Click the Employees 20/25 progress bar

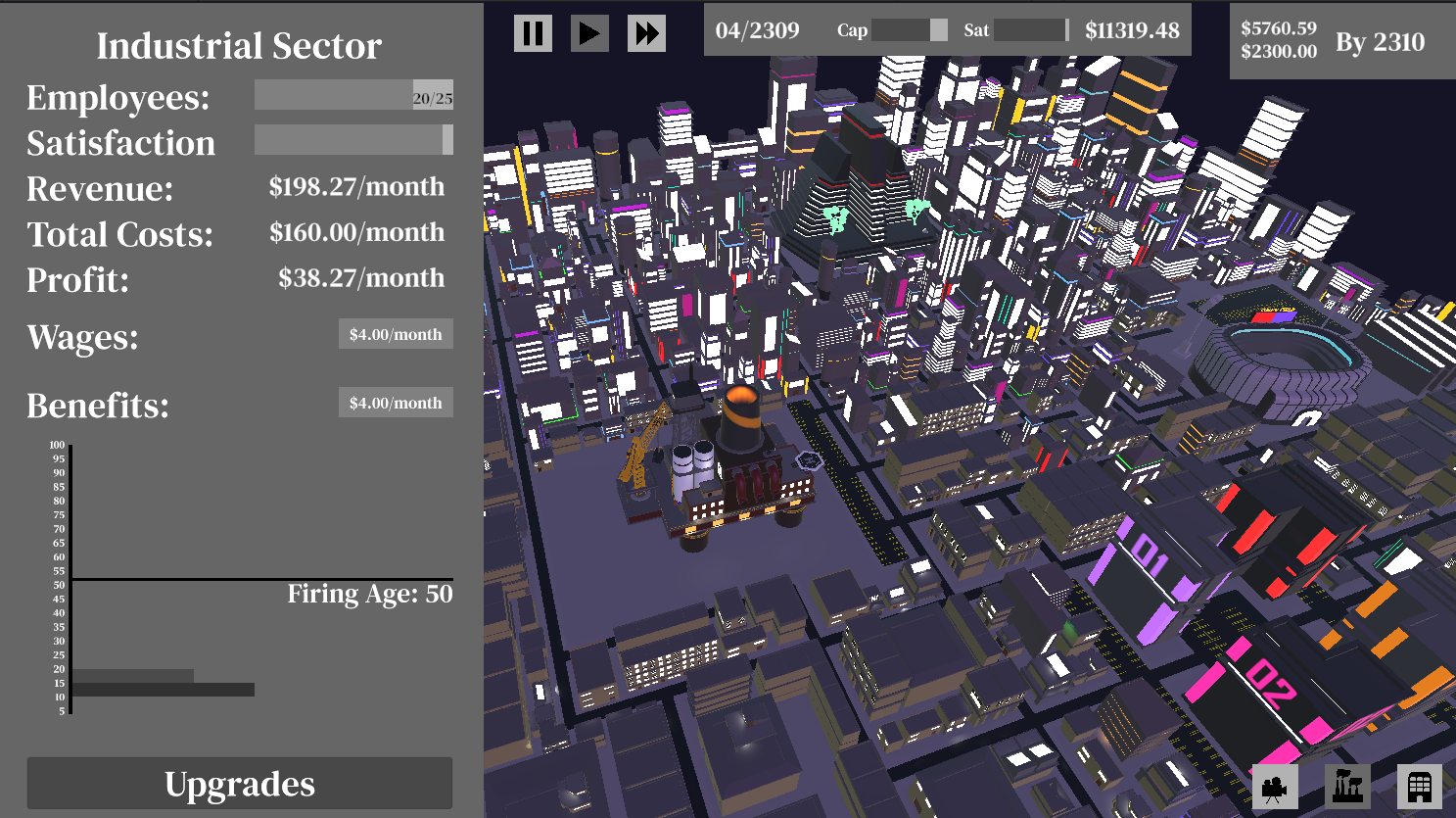[353, 93]
